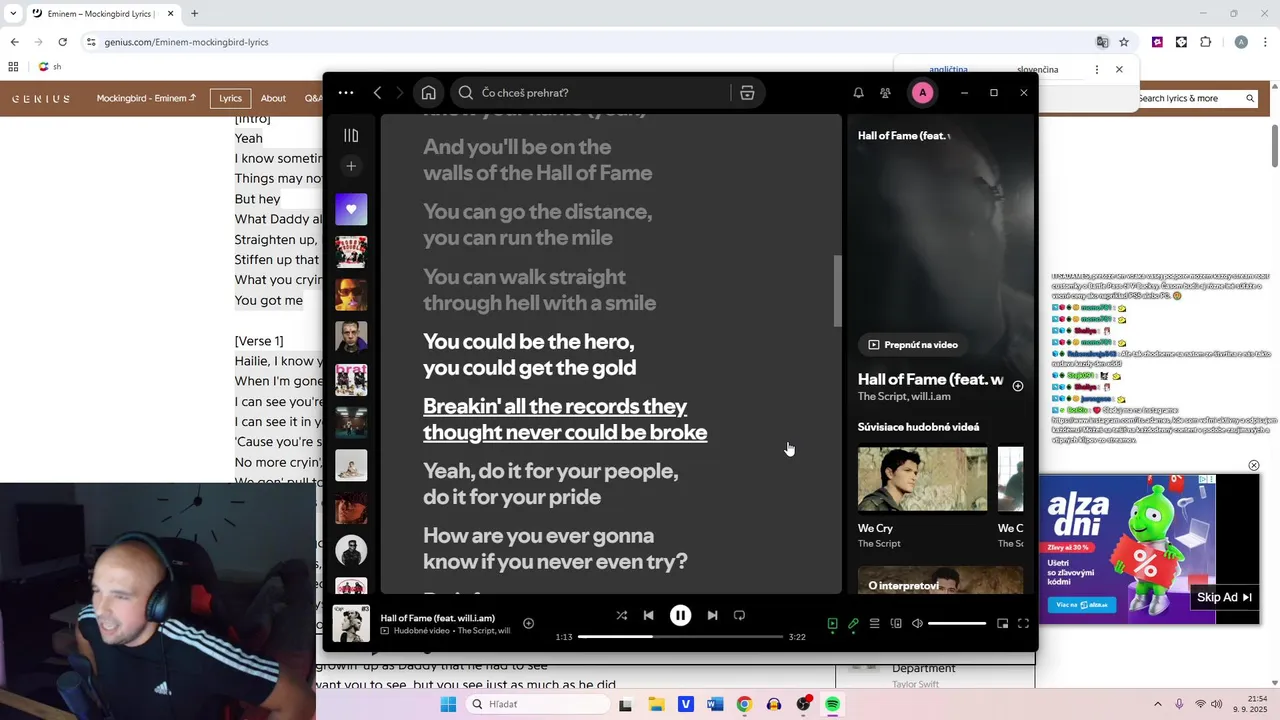Toggle the Now Playing view
This screenshot has height=720, width=1280.
coord(832,623)
